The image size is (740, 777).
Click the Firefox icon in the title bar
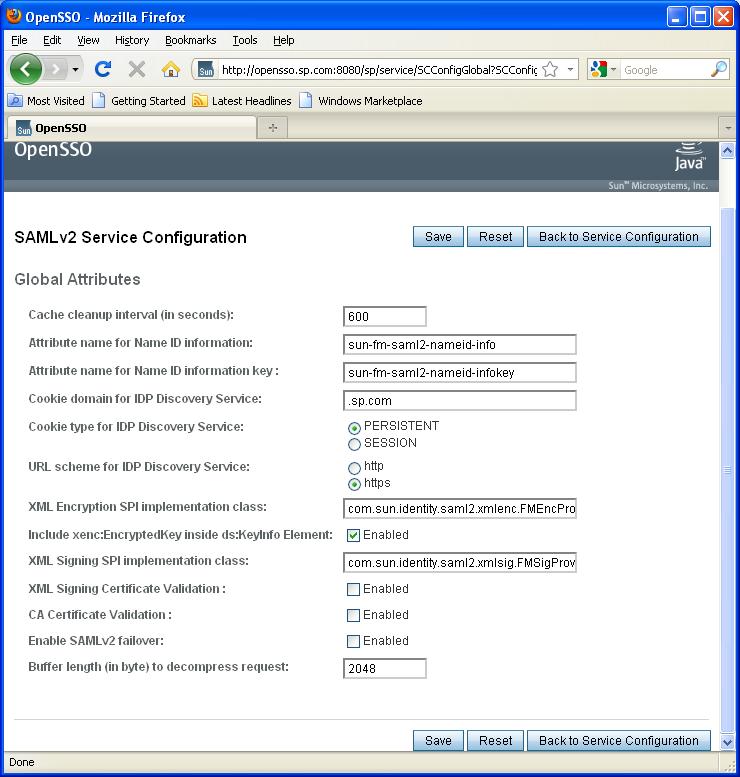[14, 16]
